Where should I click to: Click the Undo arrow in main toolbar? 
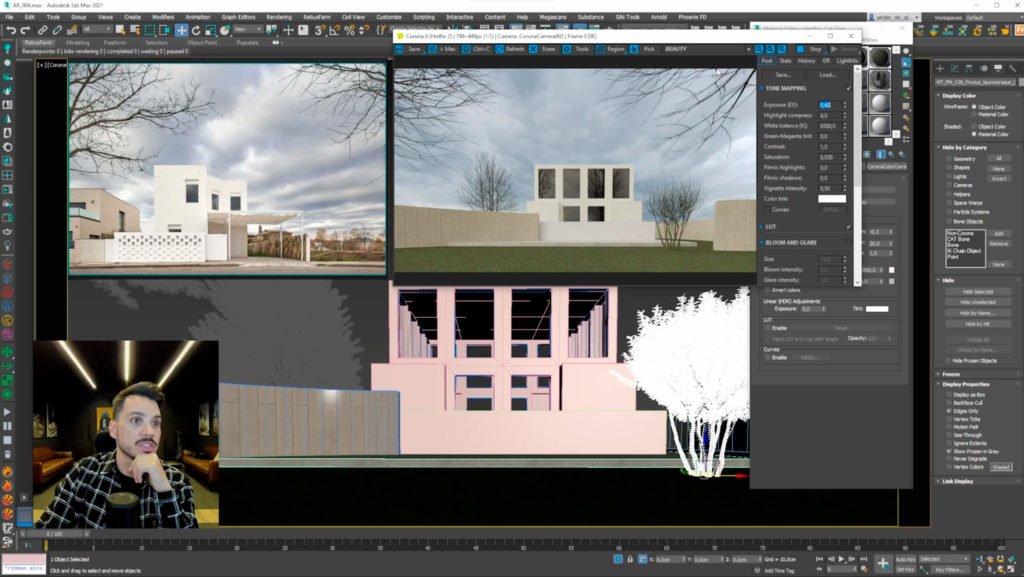coord(10,31)
